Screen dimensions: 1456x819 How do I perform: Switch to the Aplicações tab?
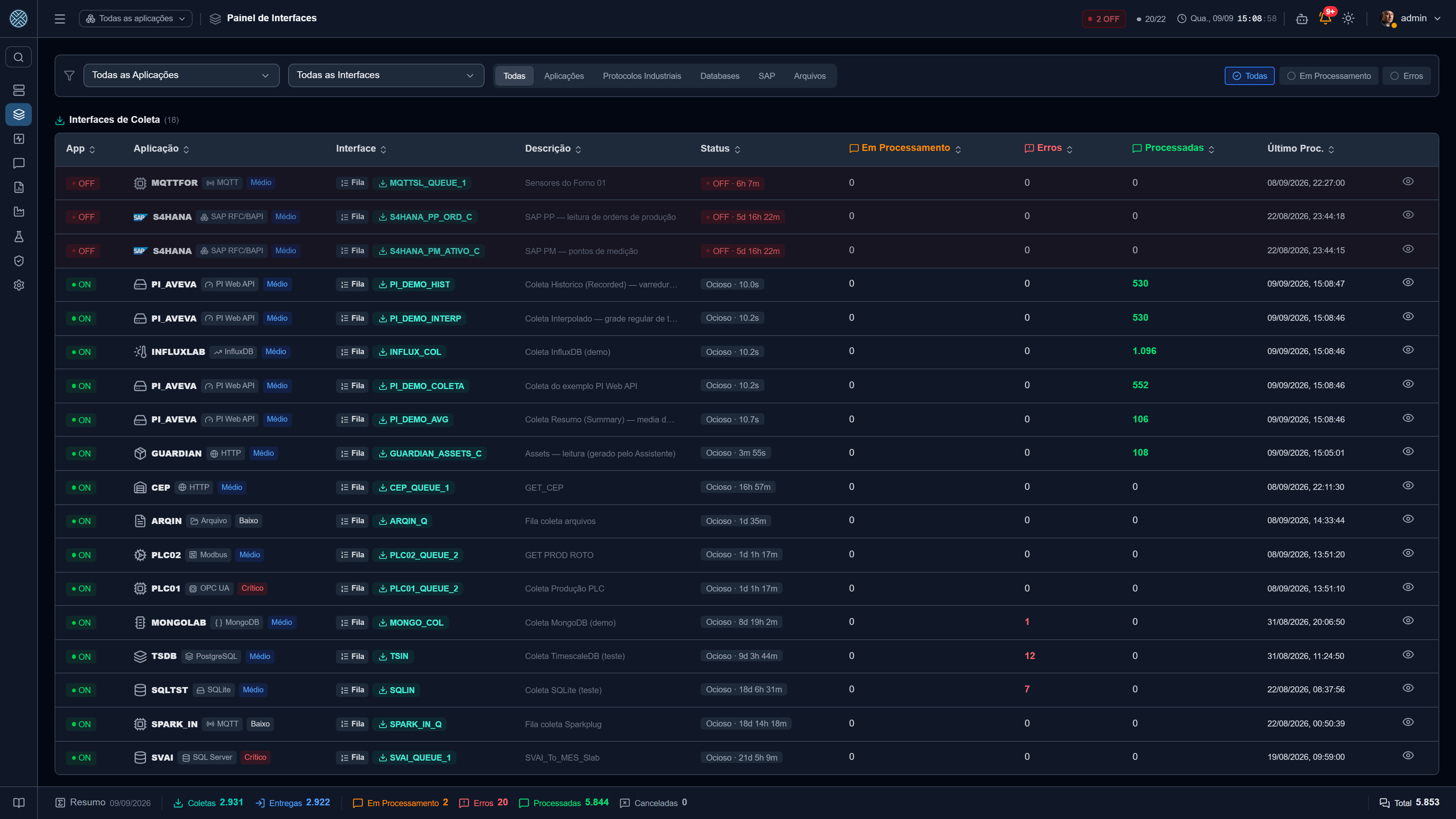coord(563,76)
